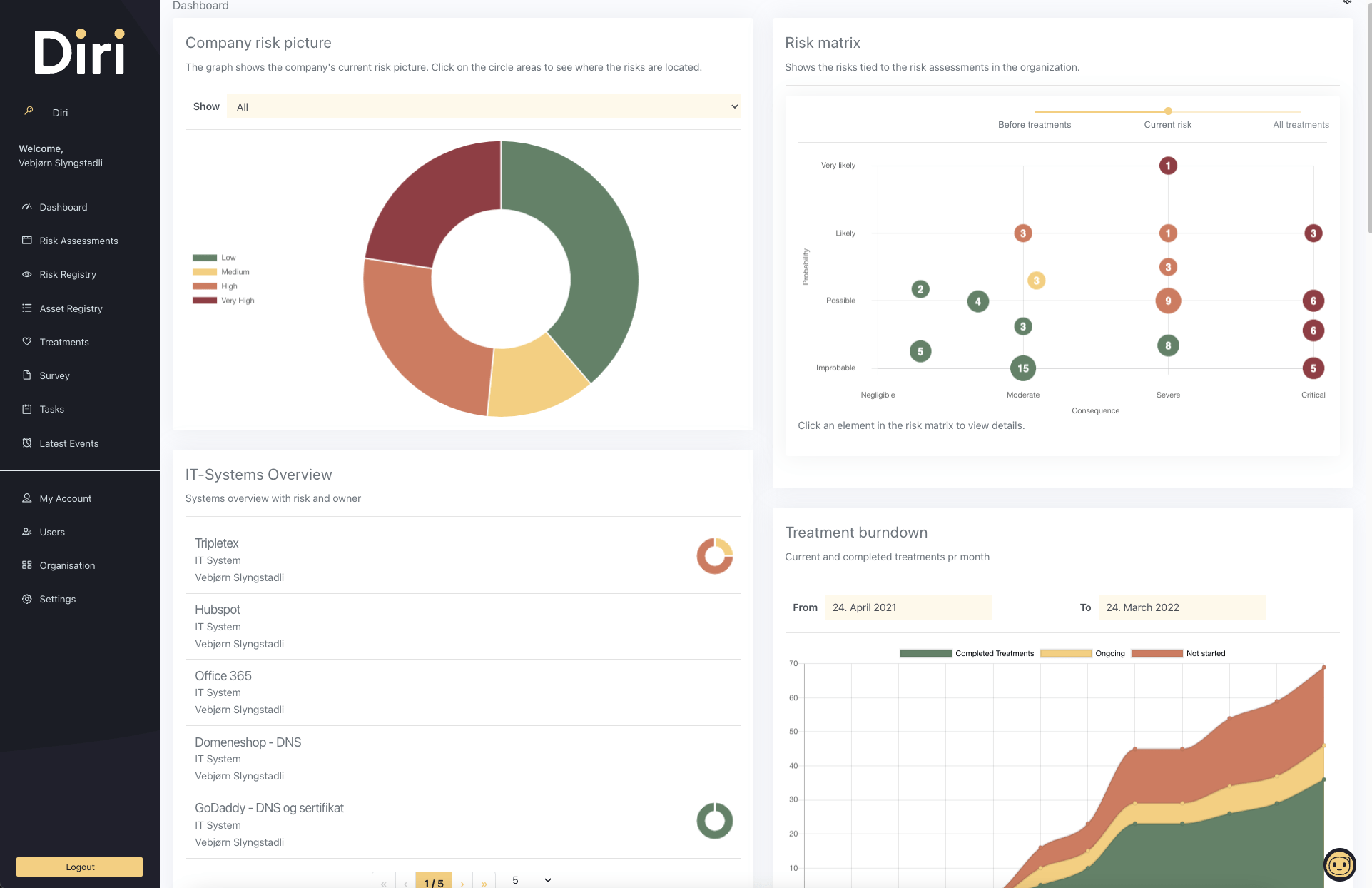Click the Dashboard gauge icon in sidebar
This screenshot has width=1372, height=888.
[x=27, y=207]
